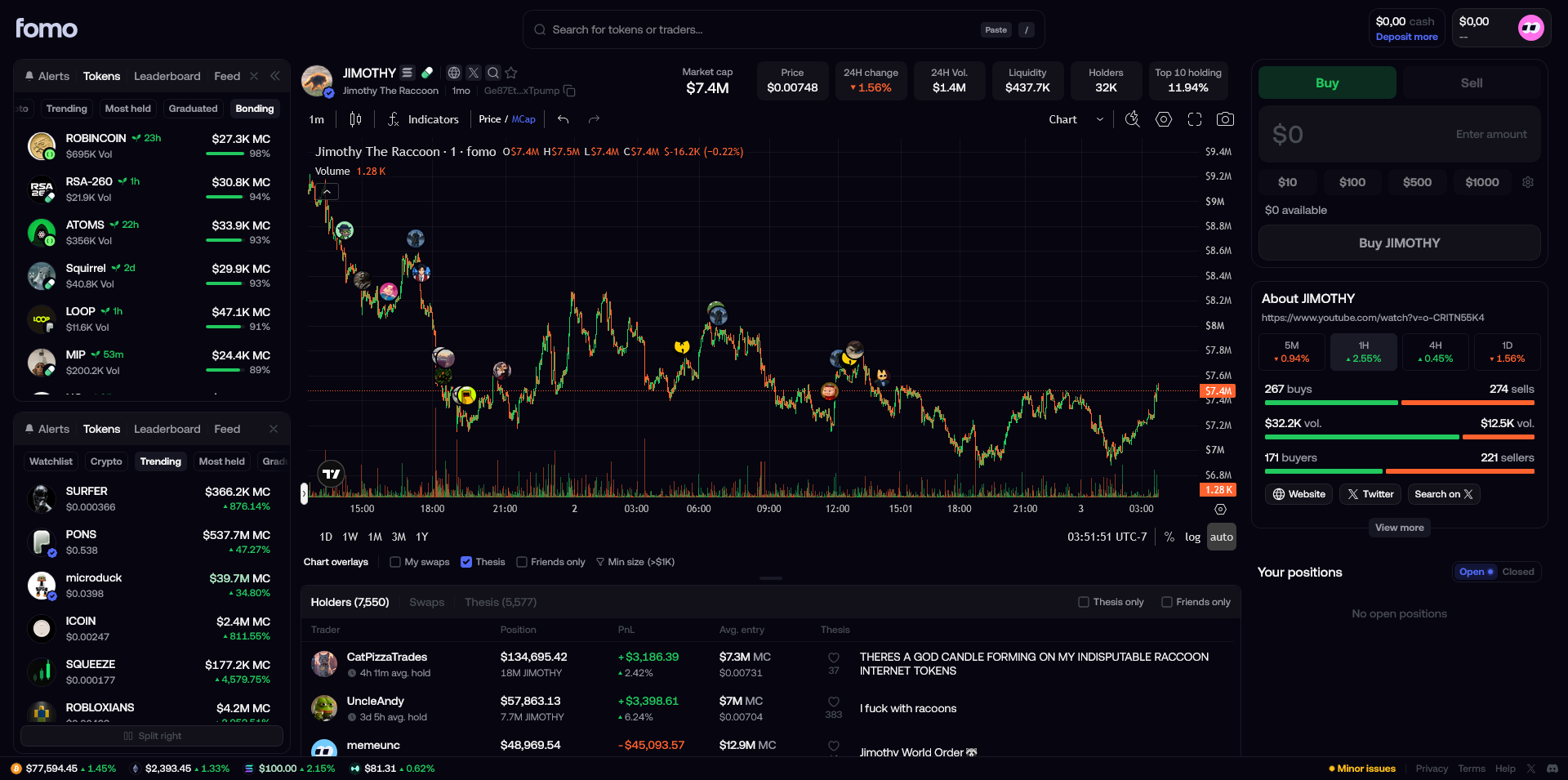The image size is (1568, 780).
Task: Add JIMOTHY to watchlist with star
Action: coord(511,73)
